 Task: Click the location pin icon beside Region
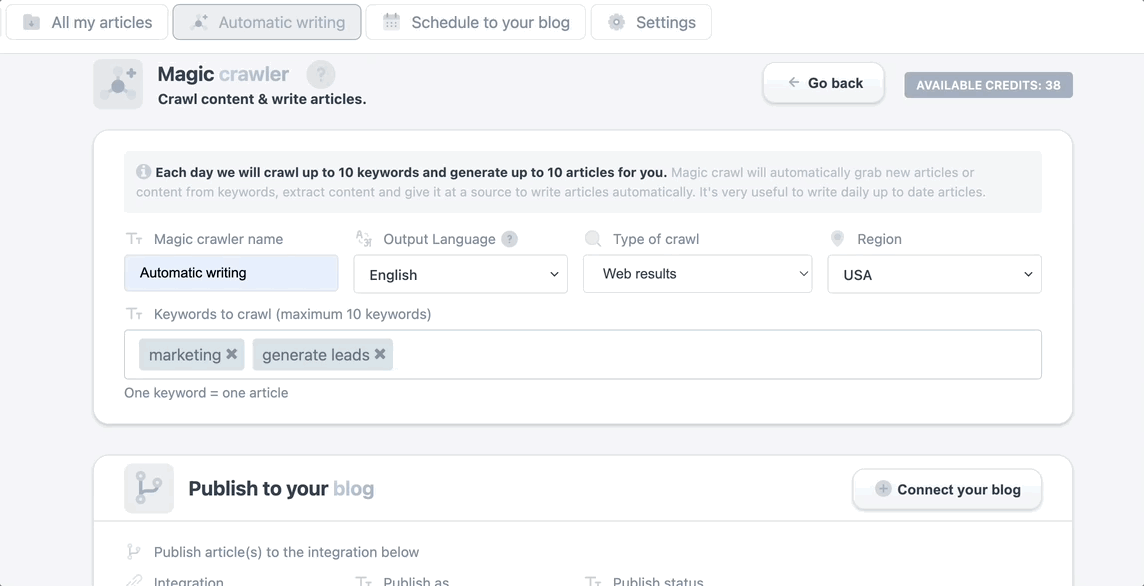click(838, 238)
